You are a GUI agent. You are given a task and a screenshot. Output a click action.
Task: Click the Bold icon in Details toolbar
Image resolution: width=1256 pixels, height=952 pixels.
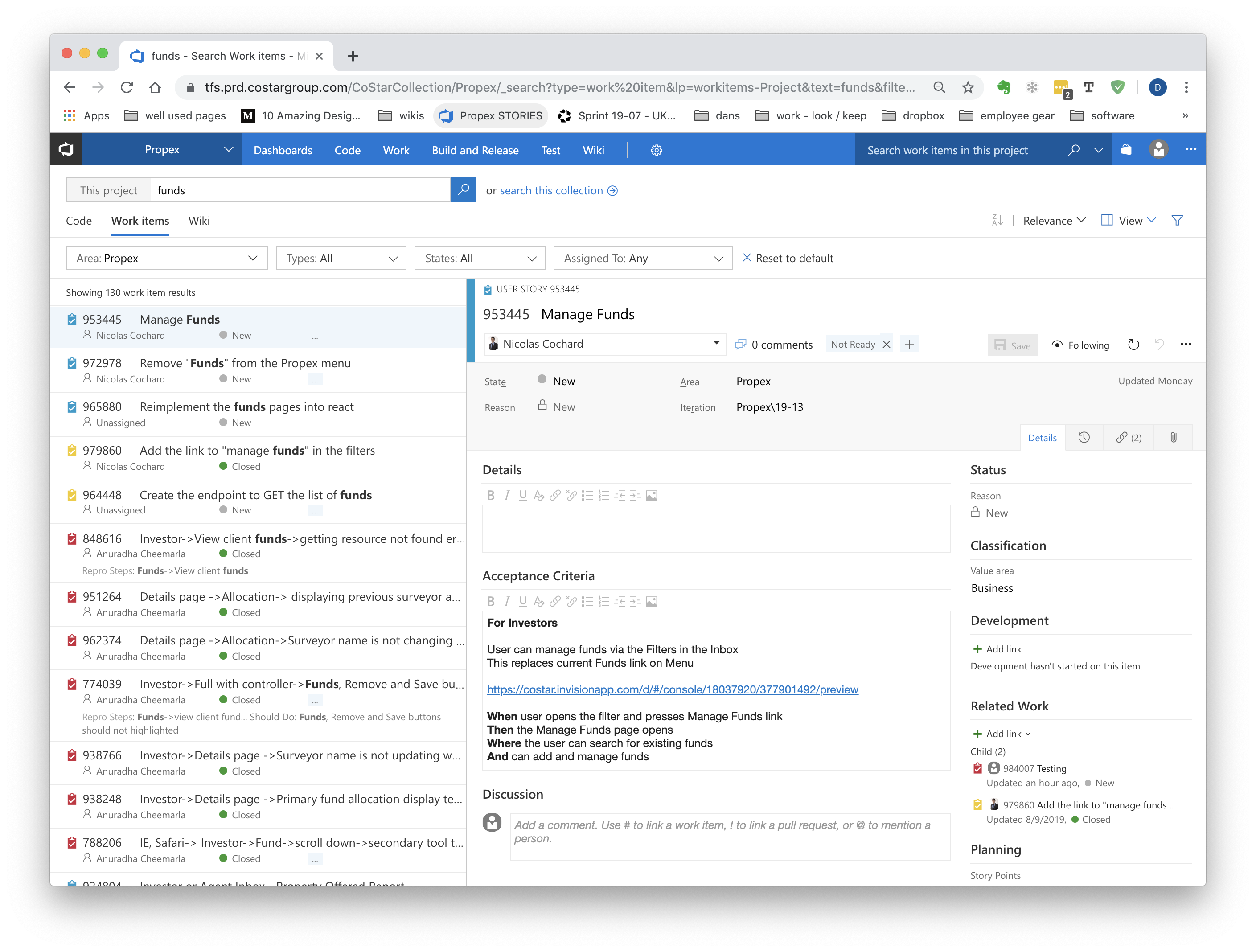coord(491,496)
